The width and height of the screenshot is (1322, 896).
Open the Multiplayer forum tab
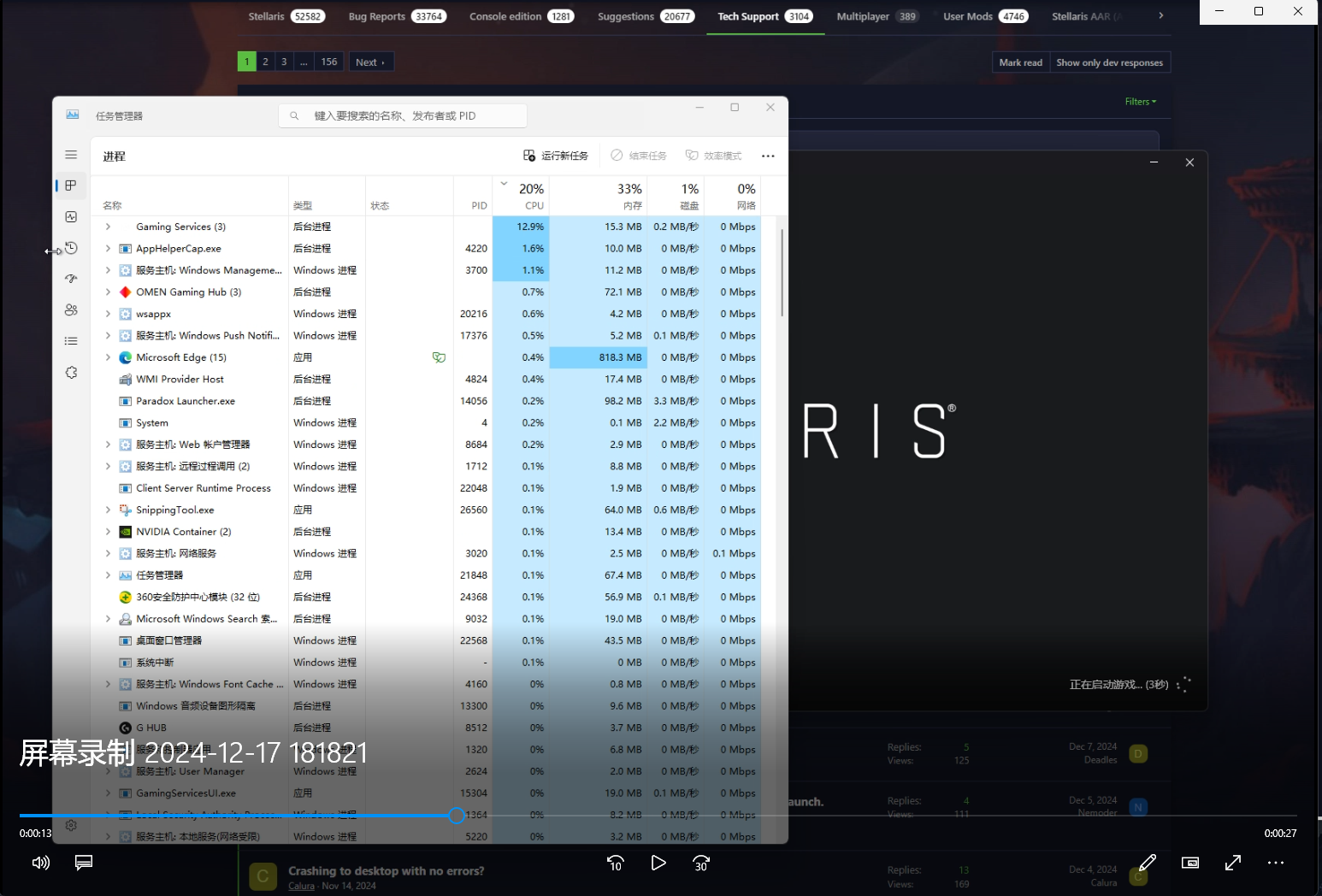[x=862, y=15]
